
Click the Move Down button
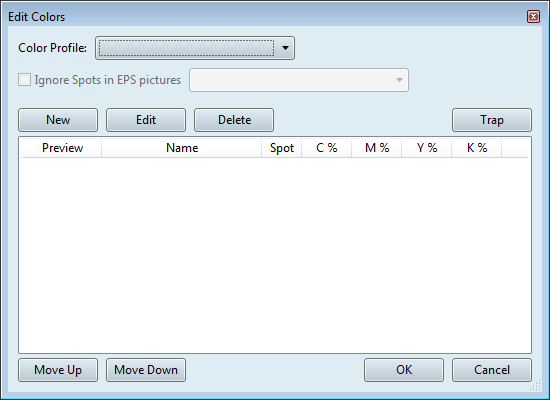(x=146, y=370)
